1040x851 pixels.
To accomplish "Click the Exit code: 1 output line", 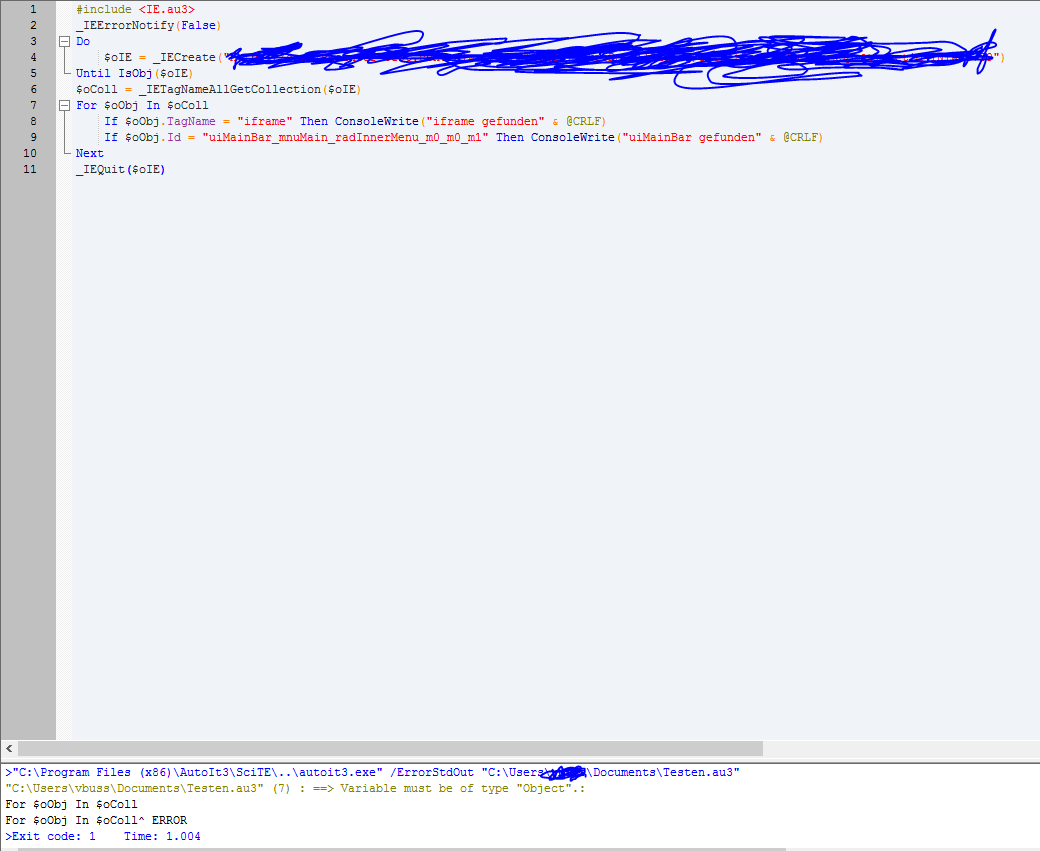I will (50, 836).
